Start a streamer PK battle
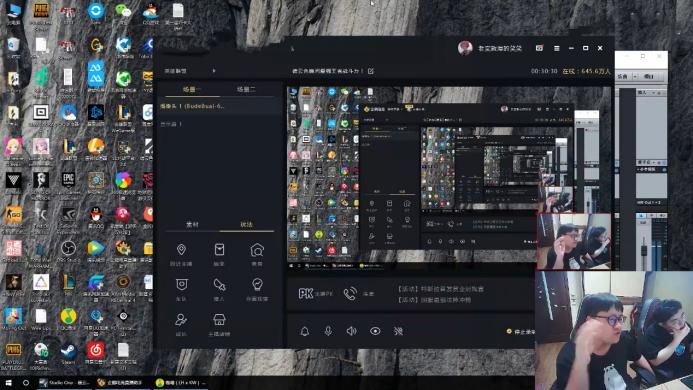 point(316,294)
